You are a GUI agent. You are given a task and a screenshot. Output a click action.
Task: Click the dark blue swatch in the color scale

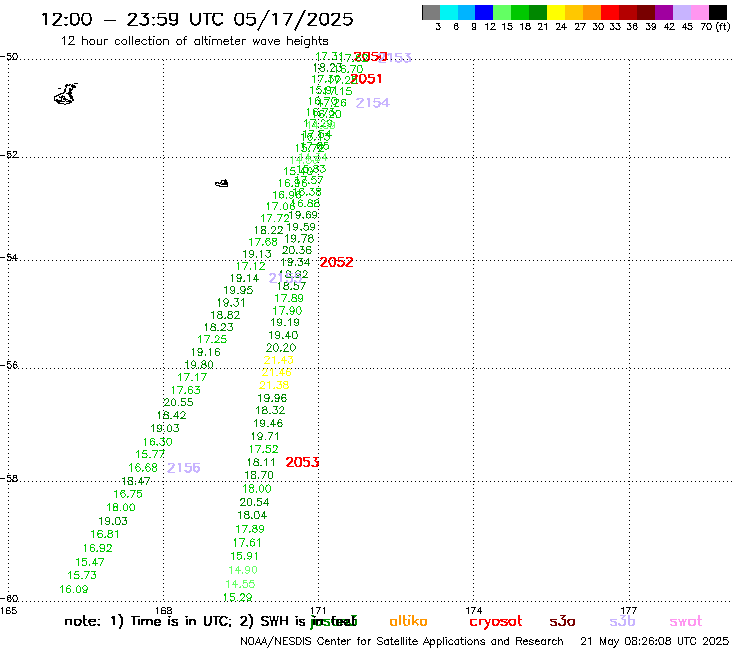[485, 12]
